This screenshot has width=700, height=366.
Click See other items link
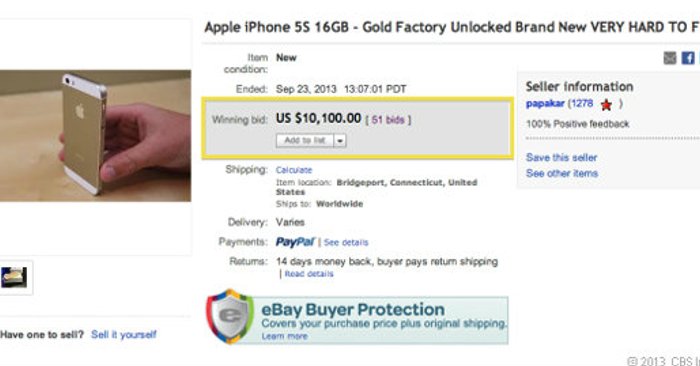562,173
